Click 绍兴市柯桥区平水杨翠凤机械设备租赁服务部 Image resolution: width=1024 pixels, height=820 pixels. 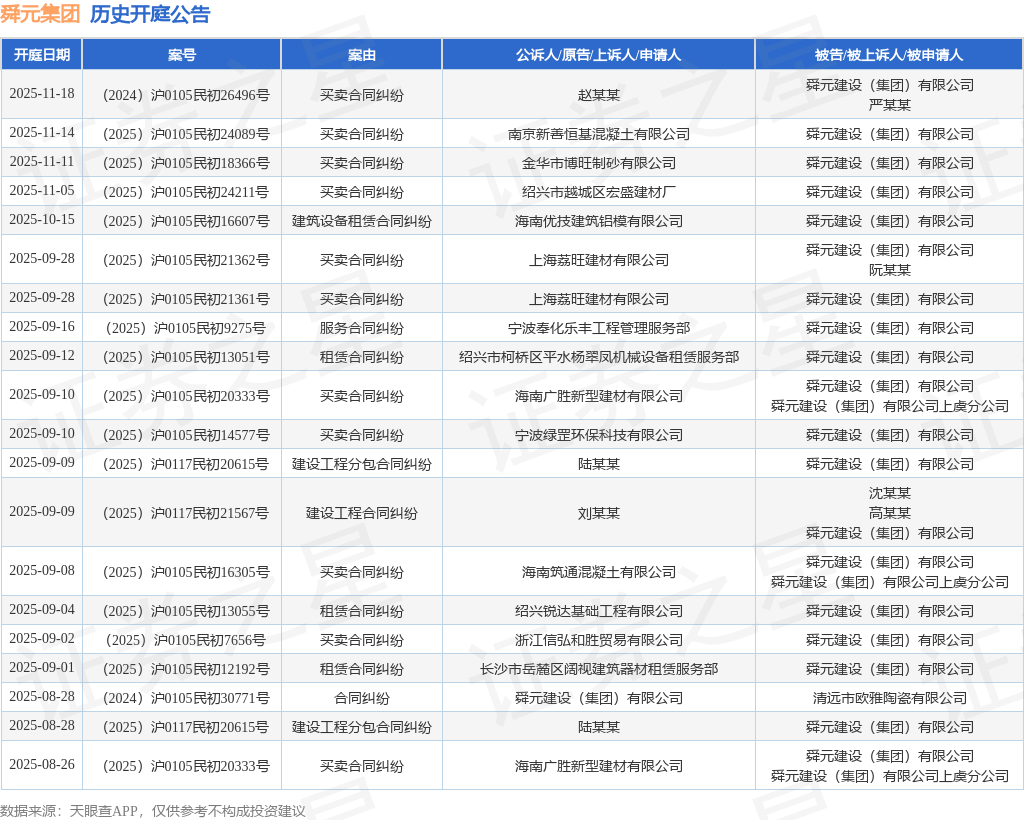click(598, 357)
